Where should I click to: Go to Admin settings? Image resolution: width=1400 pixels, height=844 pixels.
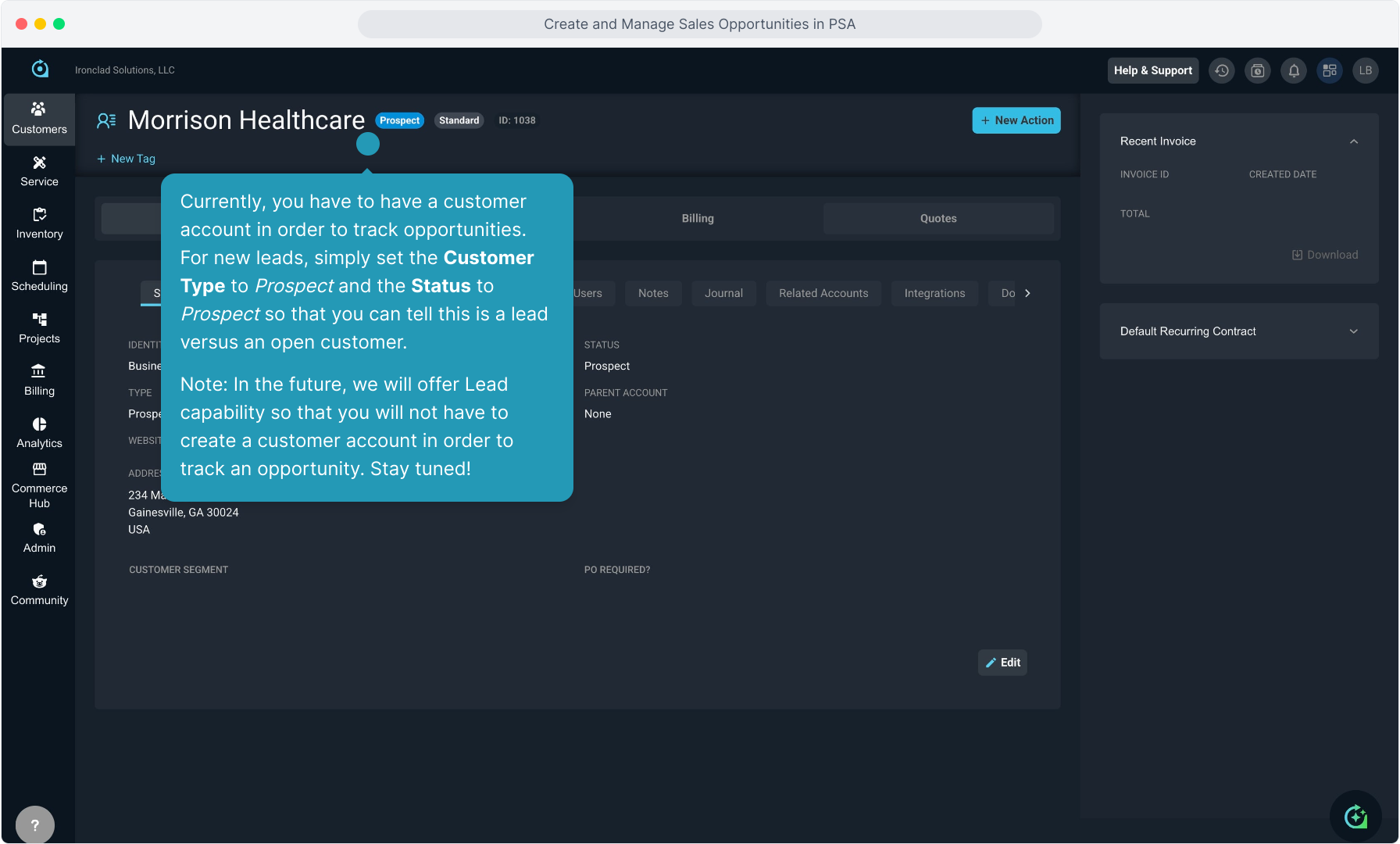[39, 538]
